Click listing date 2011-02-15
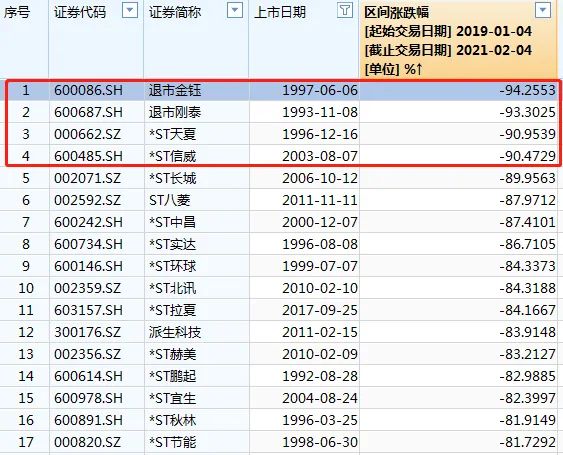 pos(320,333)
